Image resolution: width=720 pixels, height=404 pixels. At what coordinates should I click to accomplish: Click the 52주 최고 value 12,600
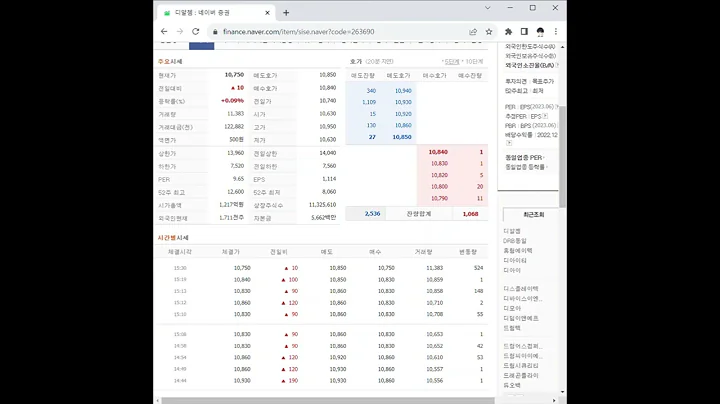pyautogui.click(x=236, y=192)
